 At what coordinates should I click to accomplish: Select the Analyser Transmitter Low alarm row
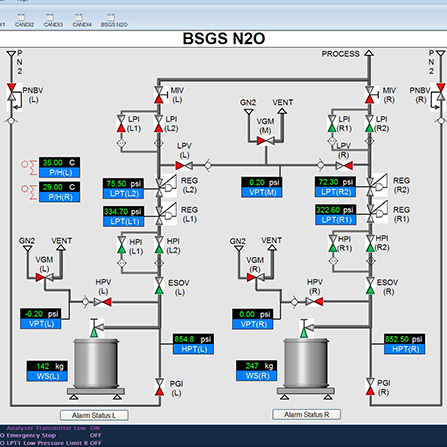click(53, 428)
